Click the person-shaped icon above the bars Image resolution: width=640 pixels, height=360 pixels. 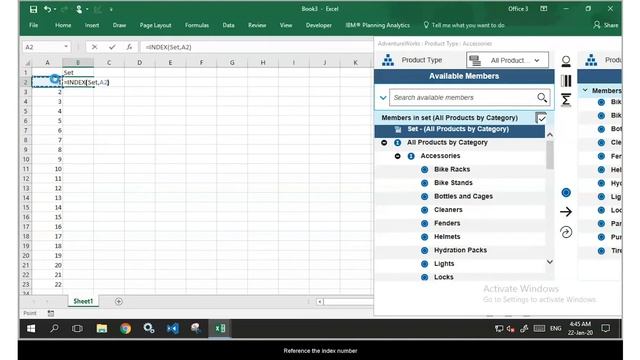coord(566,61)
